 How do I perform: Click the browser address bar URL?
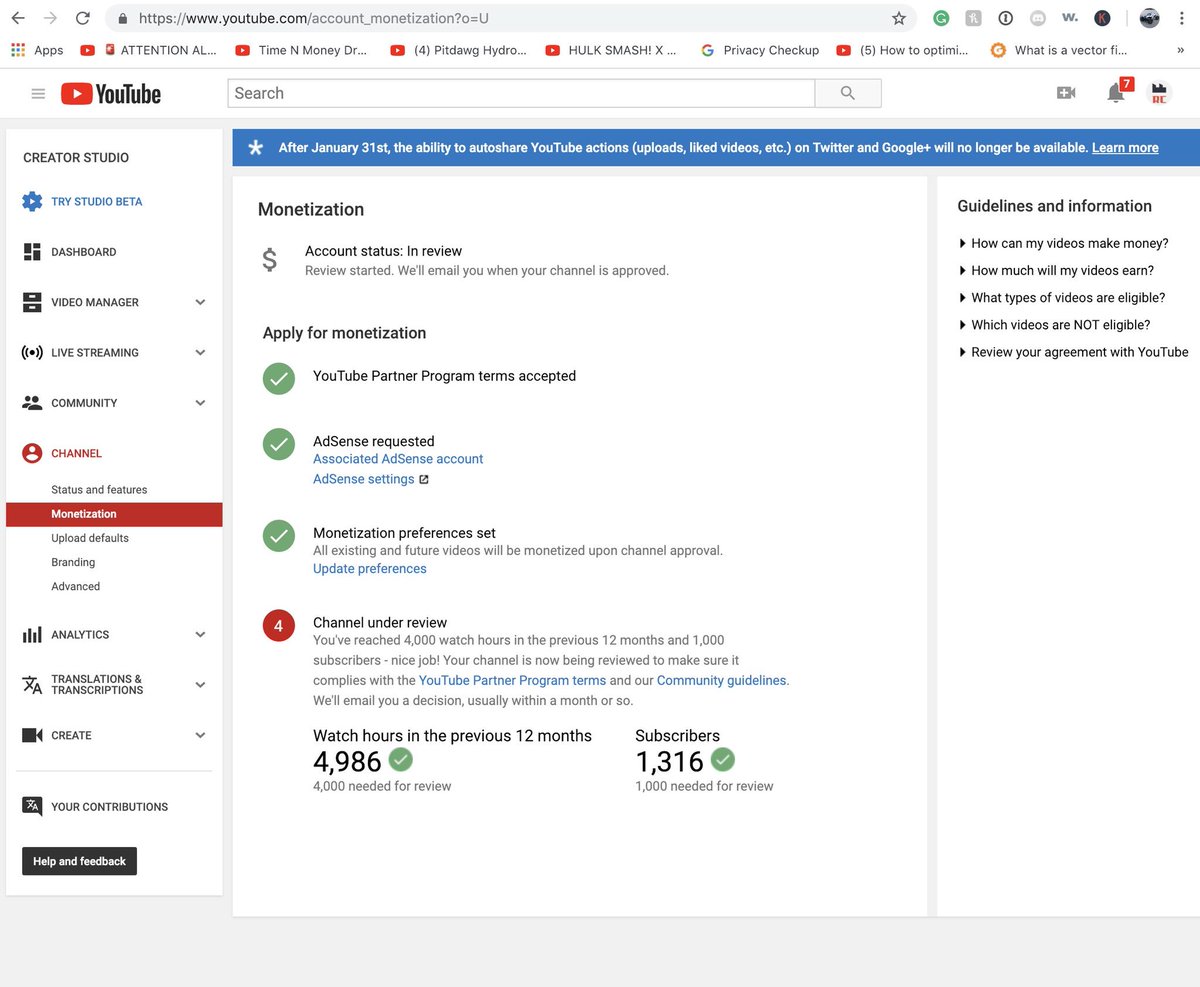tap(314, 18)
